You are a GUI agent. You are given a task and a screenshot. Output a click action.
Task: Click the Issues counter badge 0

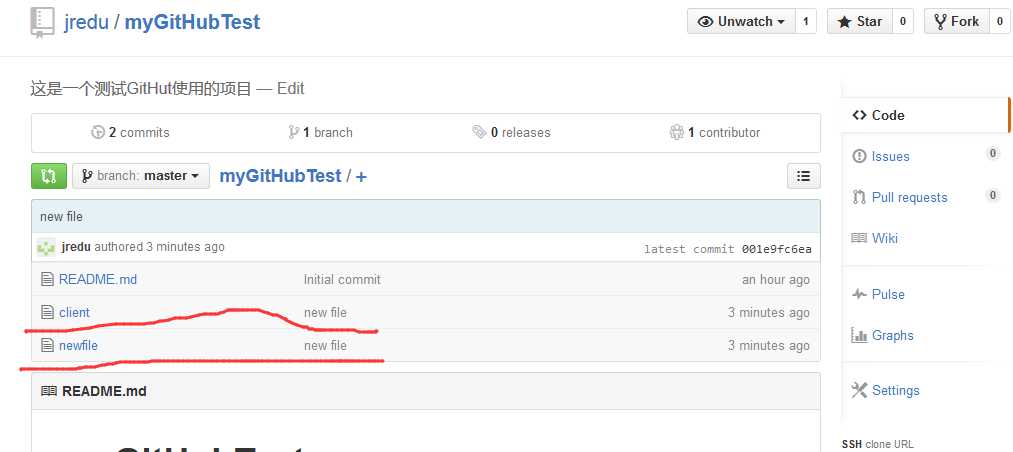(x=993, y=154)
